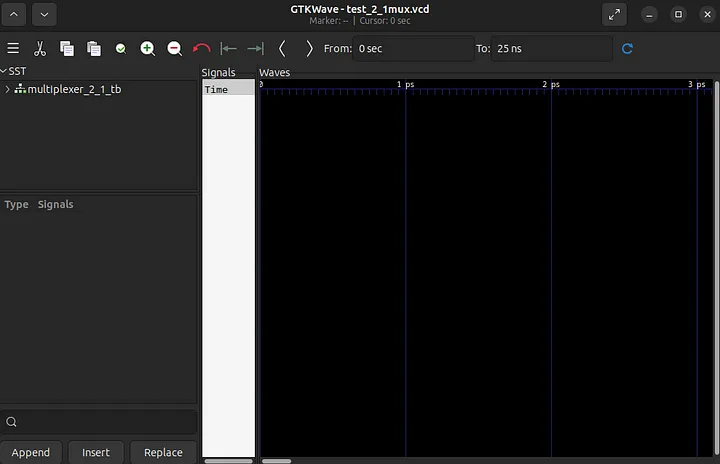
Task: Click the 1 ps timeline marker
Action: (405, 85)
